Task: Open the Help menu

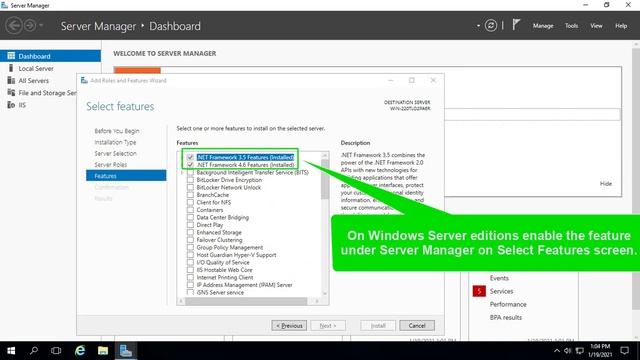Action: coord(621,26)
